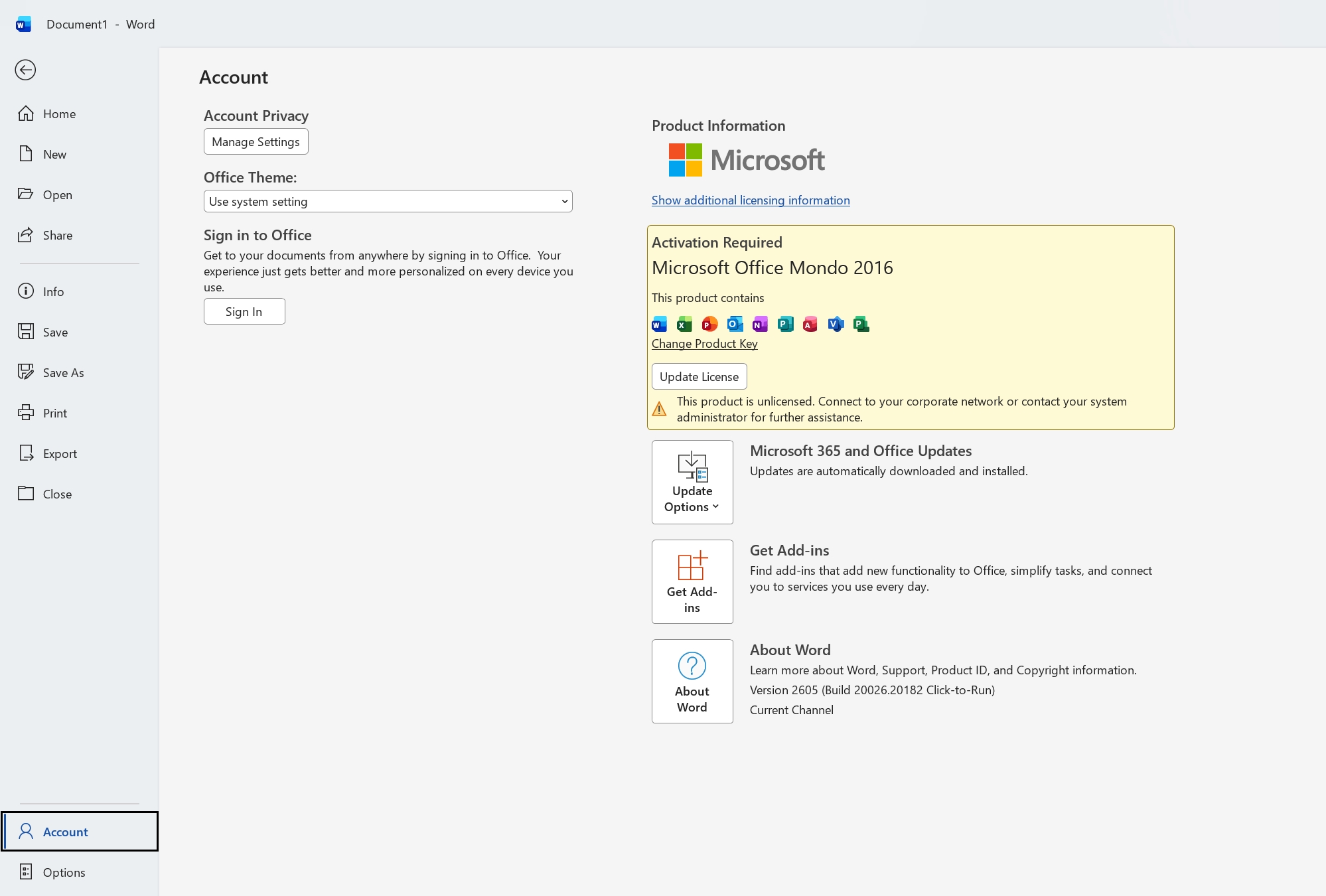
Task: Click the Get Add-ins button
Action: pos(692,581)
